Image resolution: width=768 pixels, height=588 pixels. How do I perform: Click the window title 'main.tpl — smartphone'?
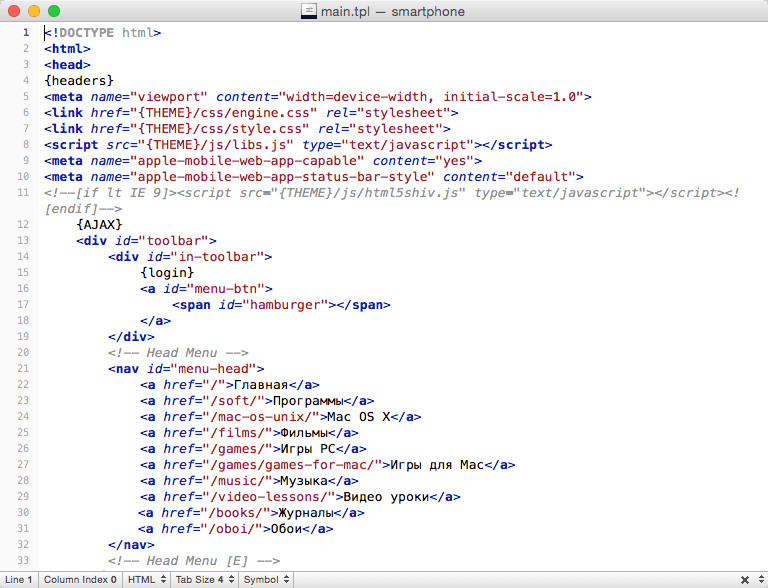pyautogui.click(x=392, y=11)
